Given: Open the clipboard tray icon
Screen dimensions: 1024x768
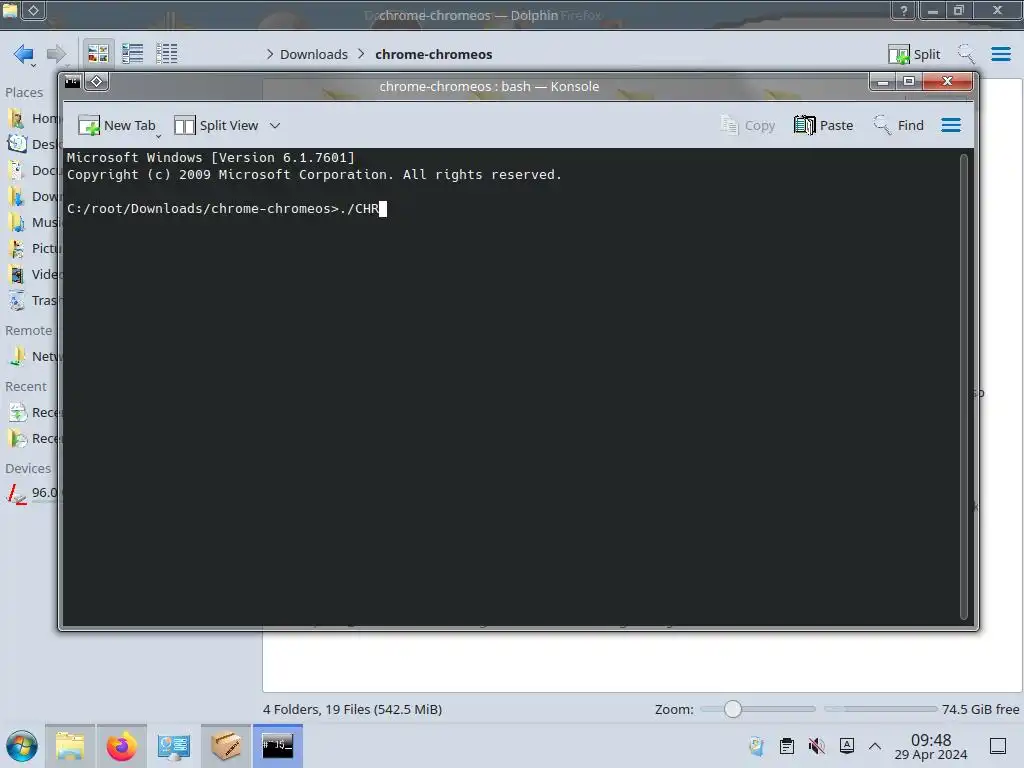Looking at the screenshot, I should point(787,746).
